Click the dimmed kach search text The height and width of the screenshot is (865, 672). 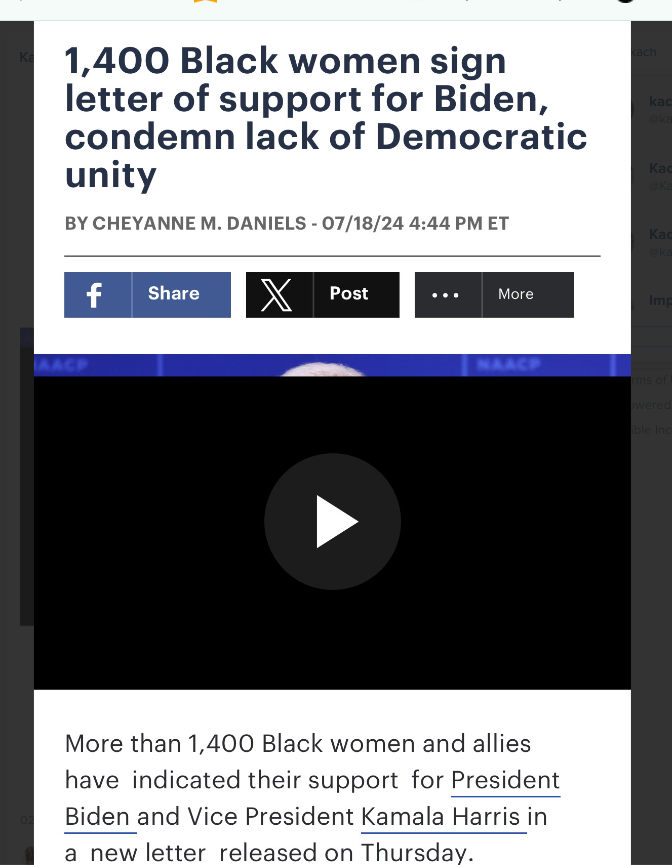click(643, 52)
